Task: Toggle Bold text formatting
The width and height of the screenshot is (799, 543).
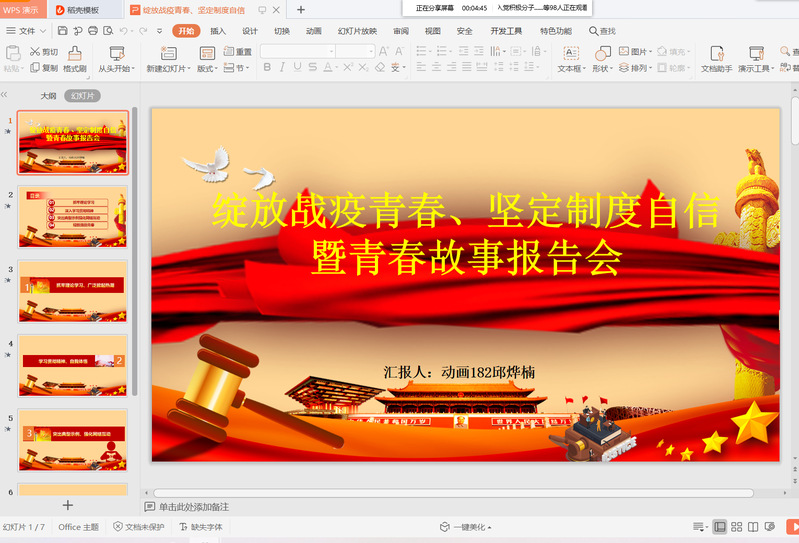Action: point(267,68)
